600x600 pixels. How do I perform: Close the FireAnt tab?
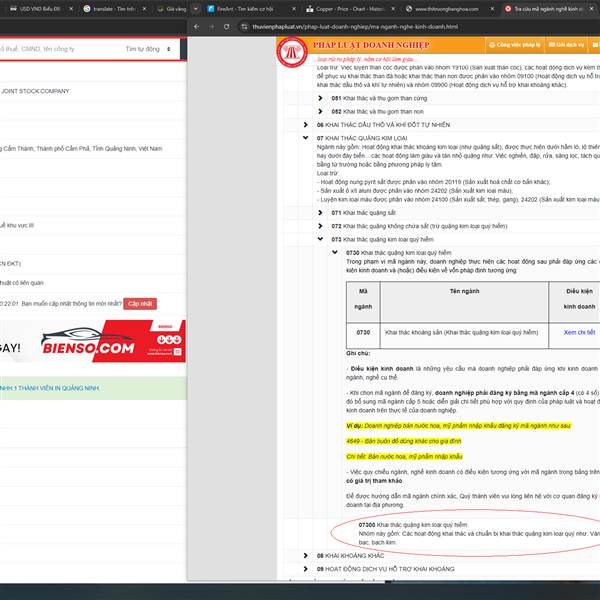293,9
